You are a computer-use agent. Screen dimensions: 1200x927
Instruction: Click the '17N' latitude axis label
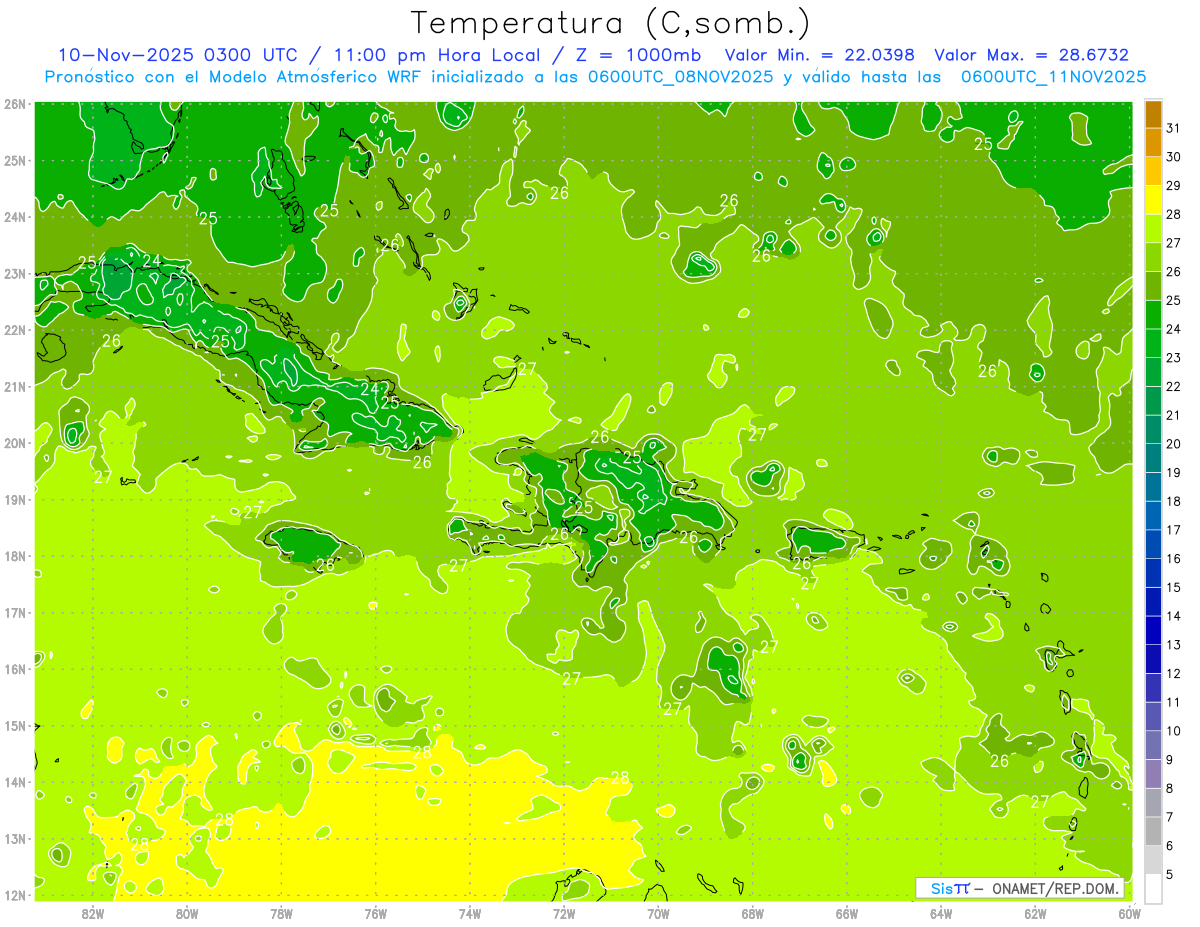[15, 612]
